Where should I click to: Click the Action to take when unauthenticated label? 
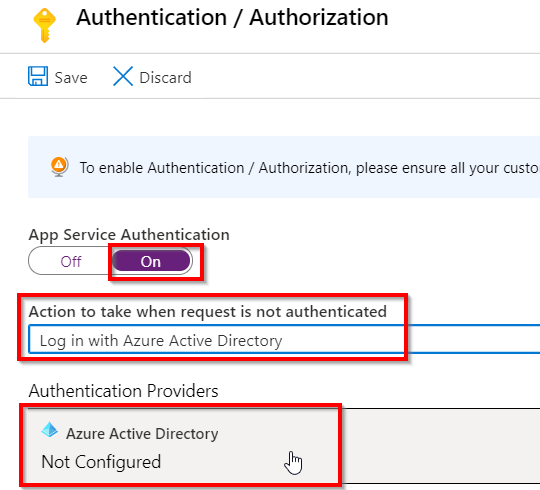click(208, 312)
